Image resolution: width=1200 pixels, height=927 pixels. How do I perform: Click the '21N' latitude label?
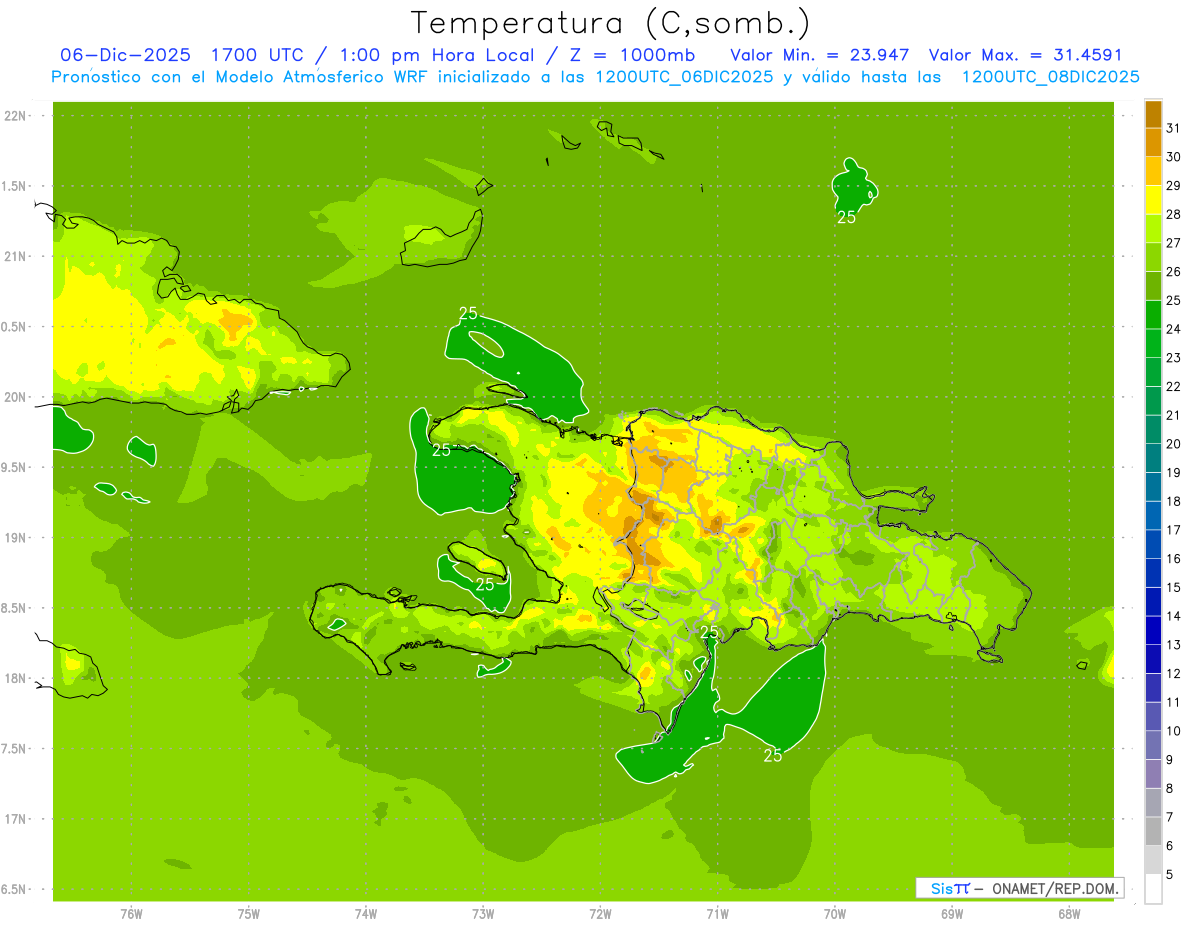pyautogui.click(x=17, y=257)
